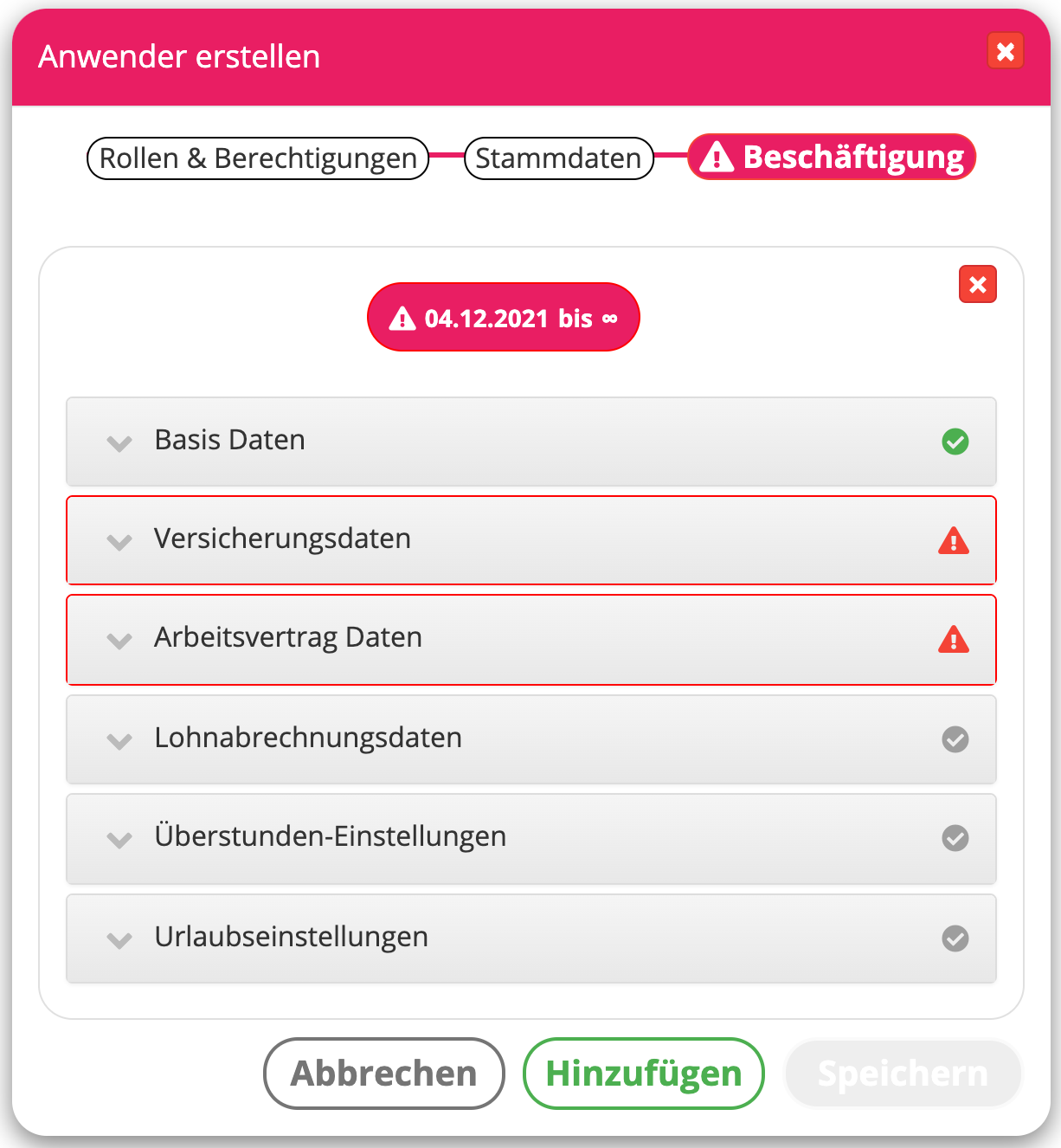Click the green Hinzufügen button

click(643, 1074)
